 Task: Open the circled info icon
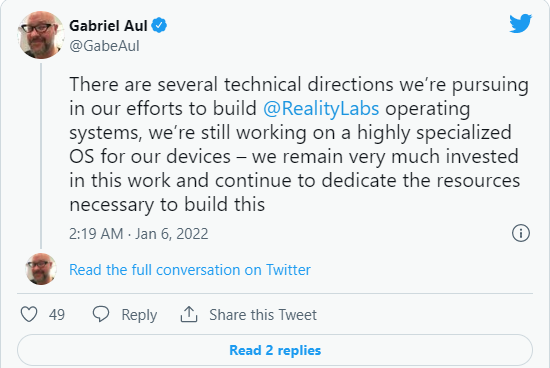point(521,233)
